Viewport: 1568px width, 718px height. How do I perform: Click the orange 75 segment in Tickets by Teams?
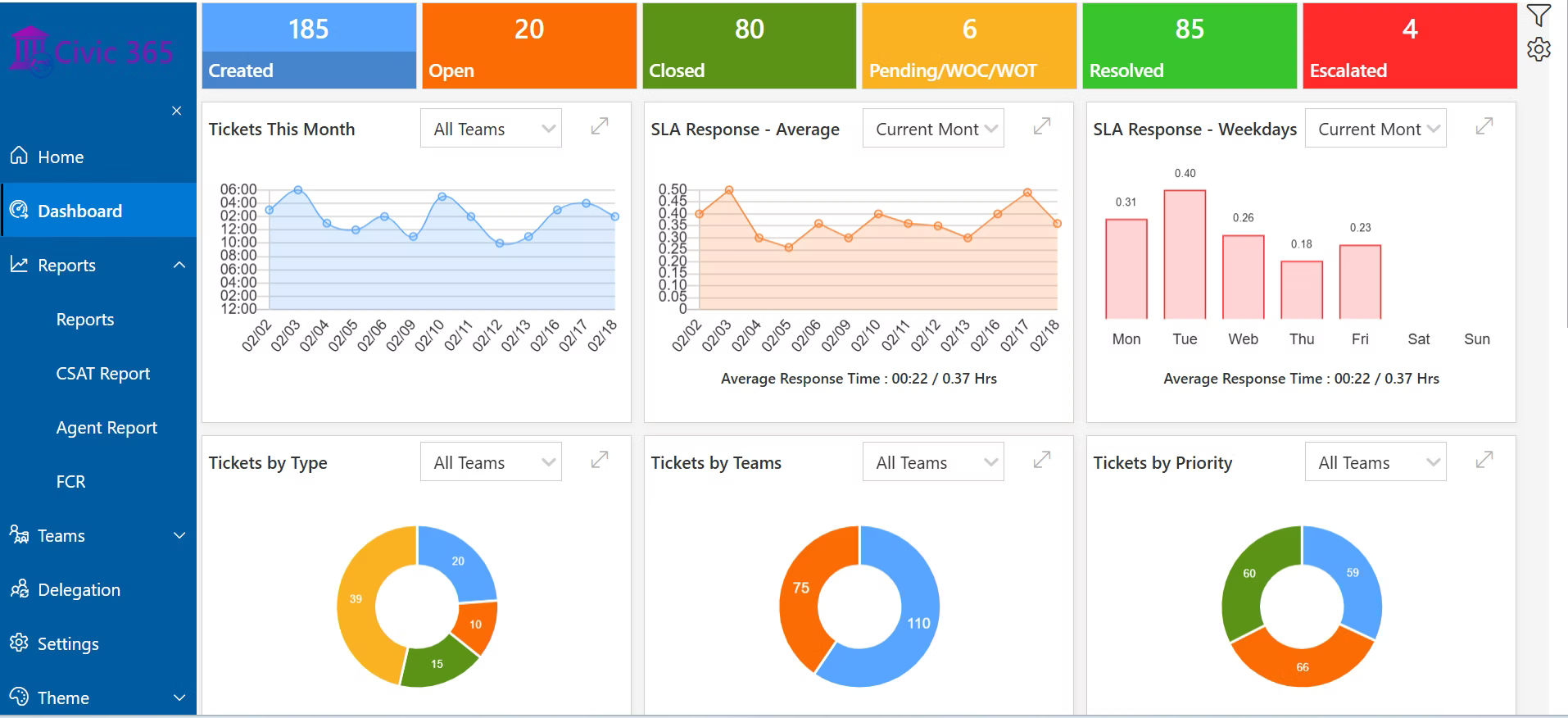801,588
